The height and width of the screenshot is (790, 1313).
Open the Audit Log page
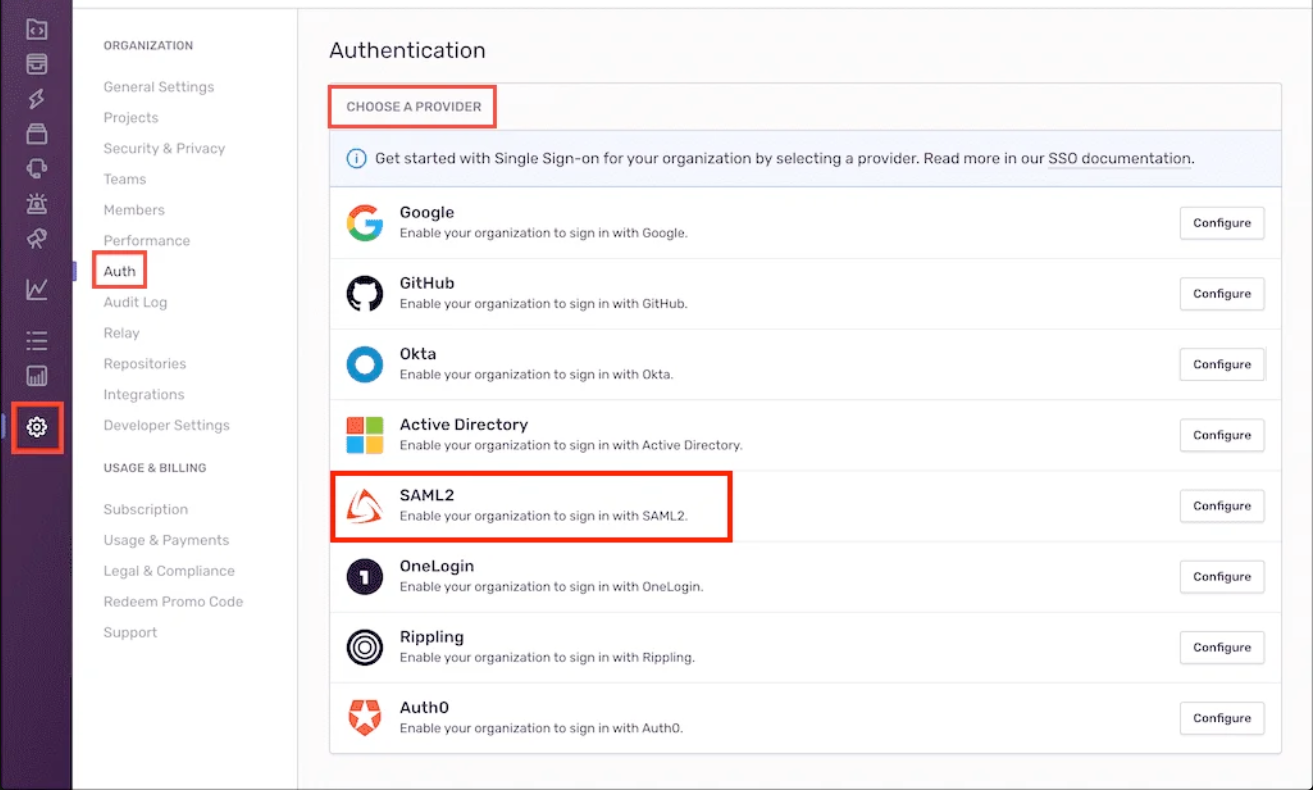coord(135,302)
